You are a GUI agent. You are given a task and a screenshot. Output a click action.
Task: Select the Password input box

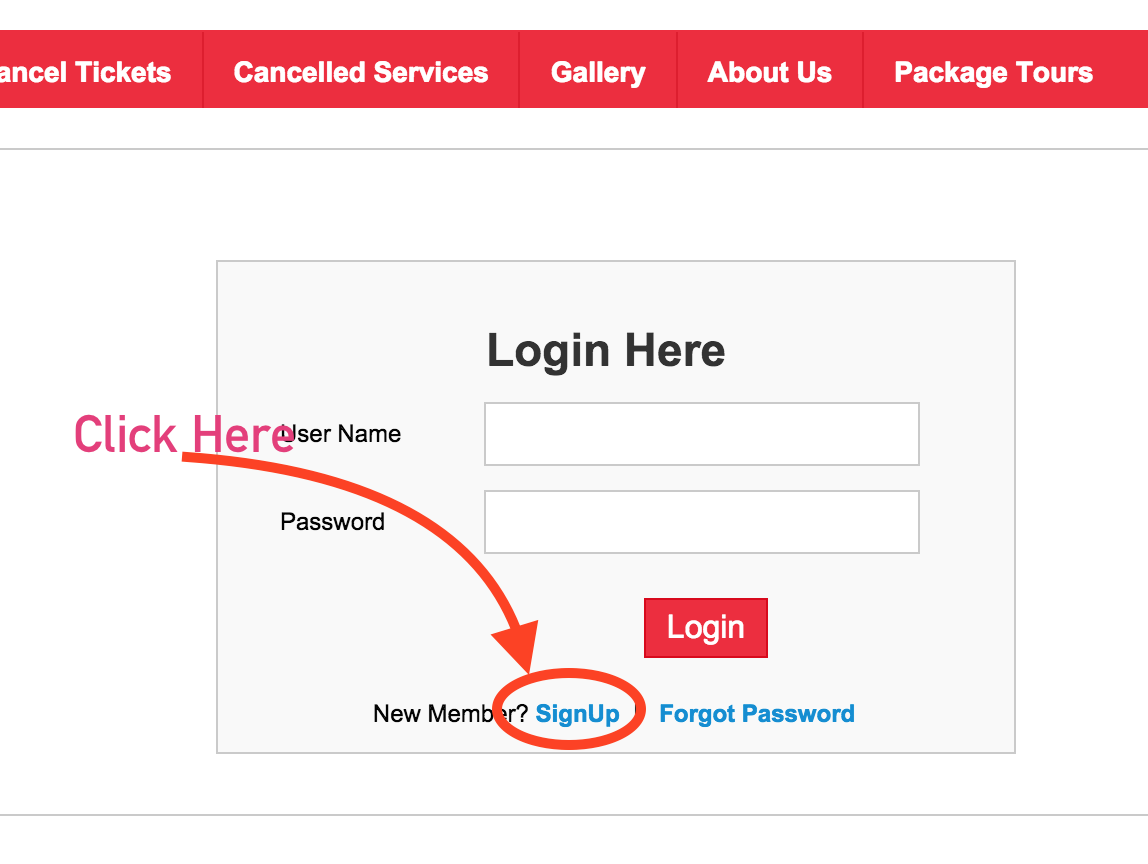[x=701, y=521]
